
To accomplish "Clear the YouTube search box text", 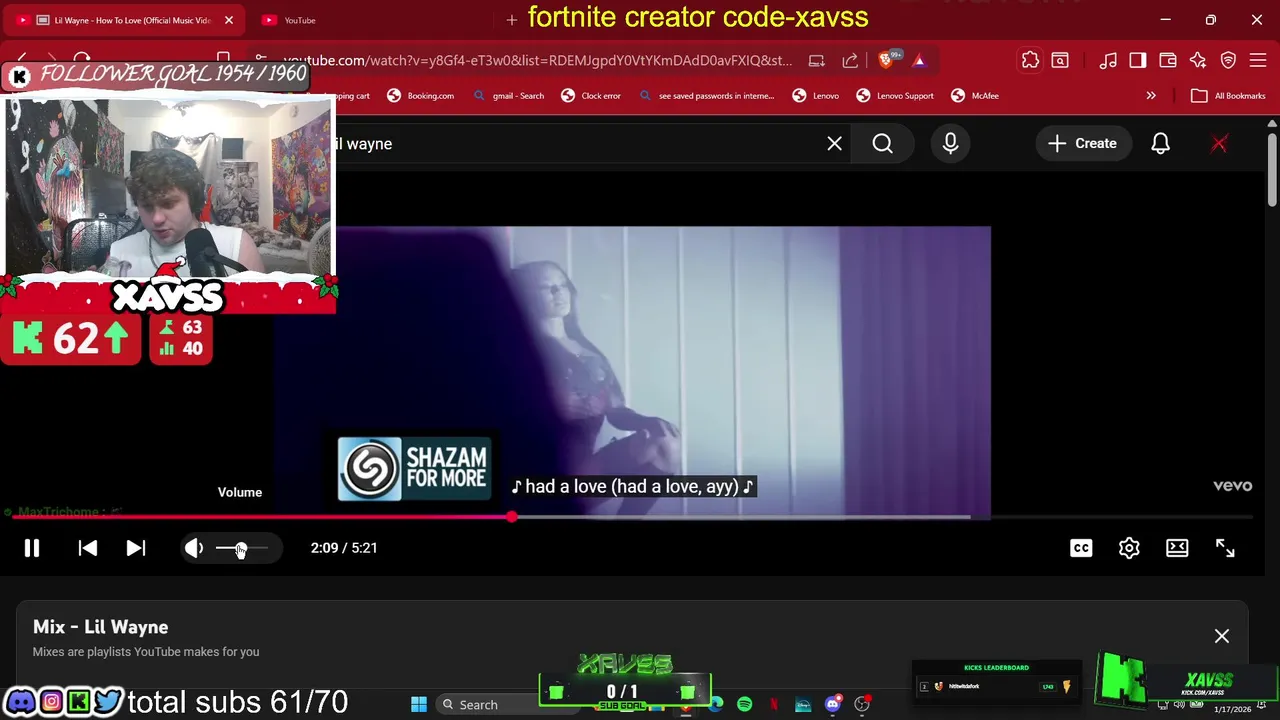I will coord(834,144).
